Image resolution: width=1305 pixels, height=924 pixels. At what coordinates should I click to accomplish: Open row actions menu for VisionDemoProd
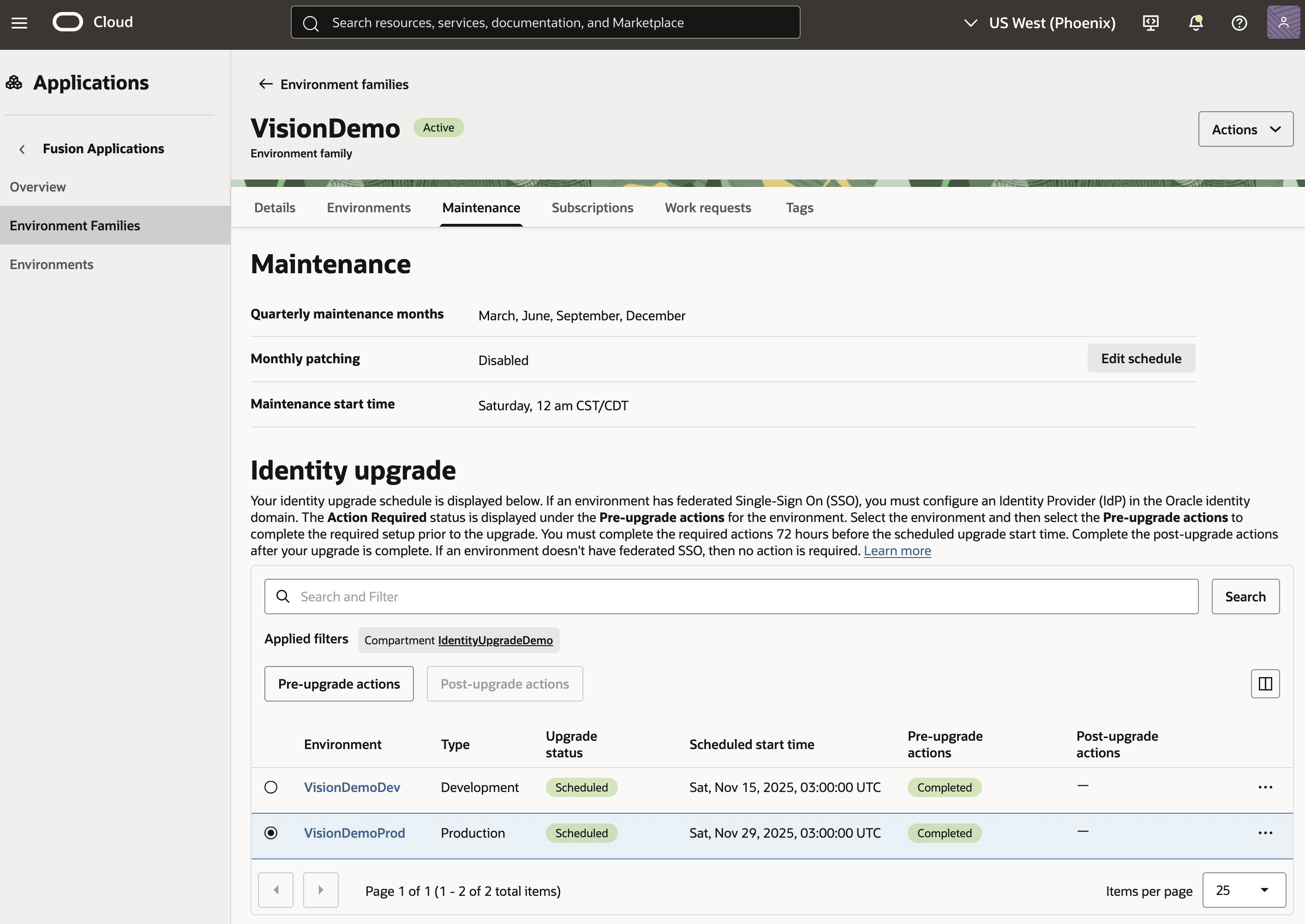[x=1265, y=833]
